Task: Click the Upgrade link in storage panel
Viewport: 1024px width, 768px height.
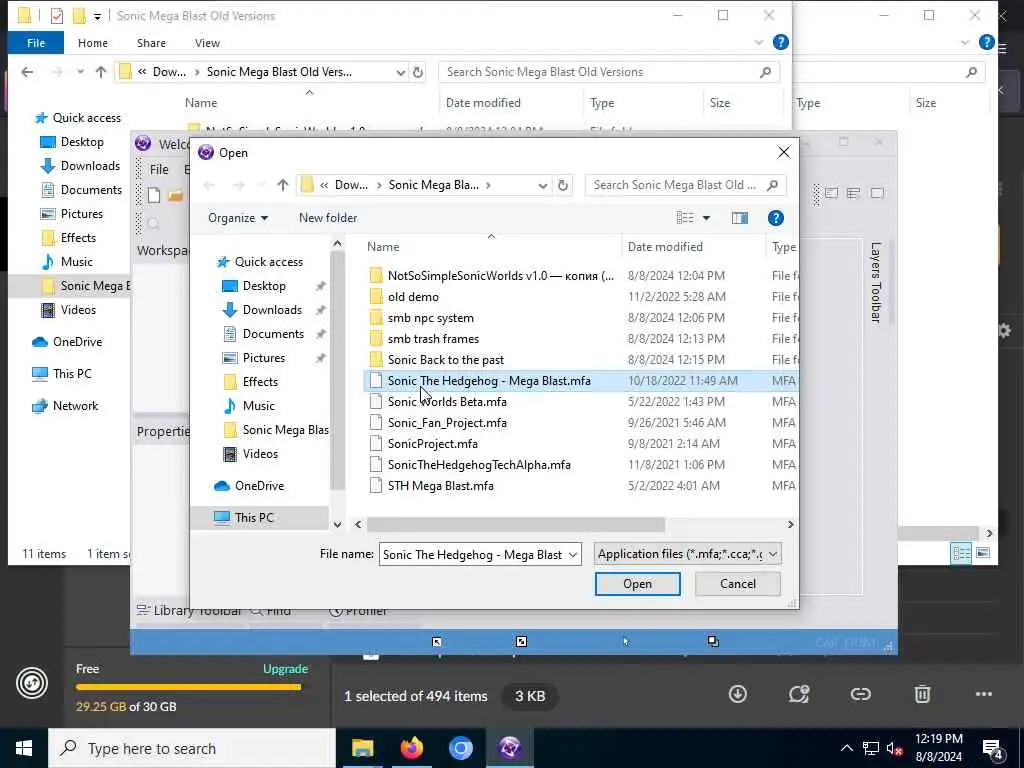Action: 285,669
